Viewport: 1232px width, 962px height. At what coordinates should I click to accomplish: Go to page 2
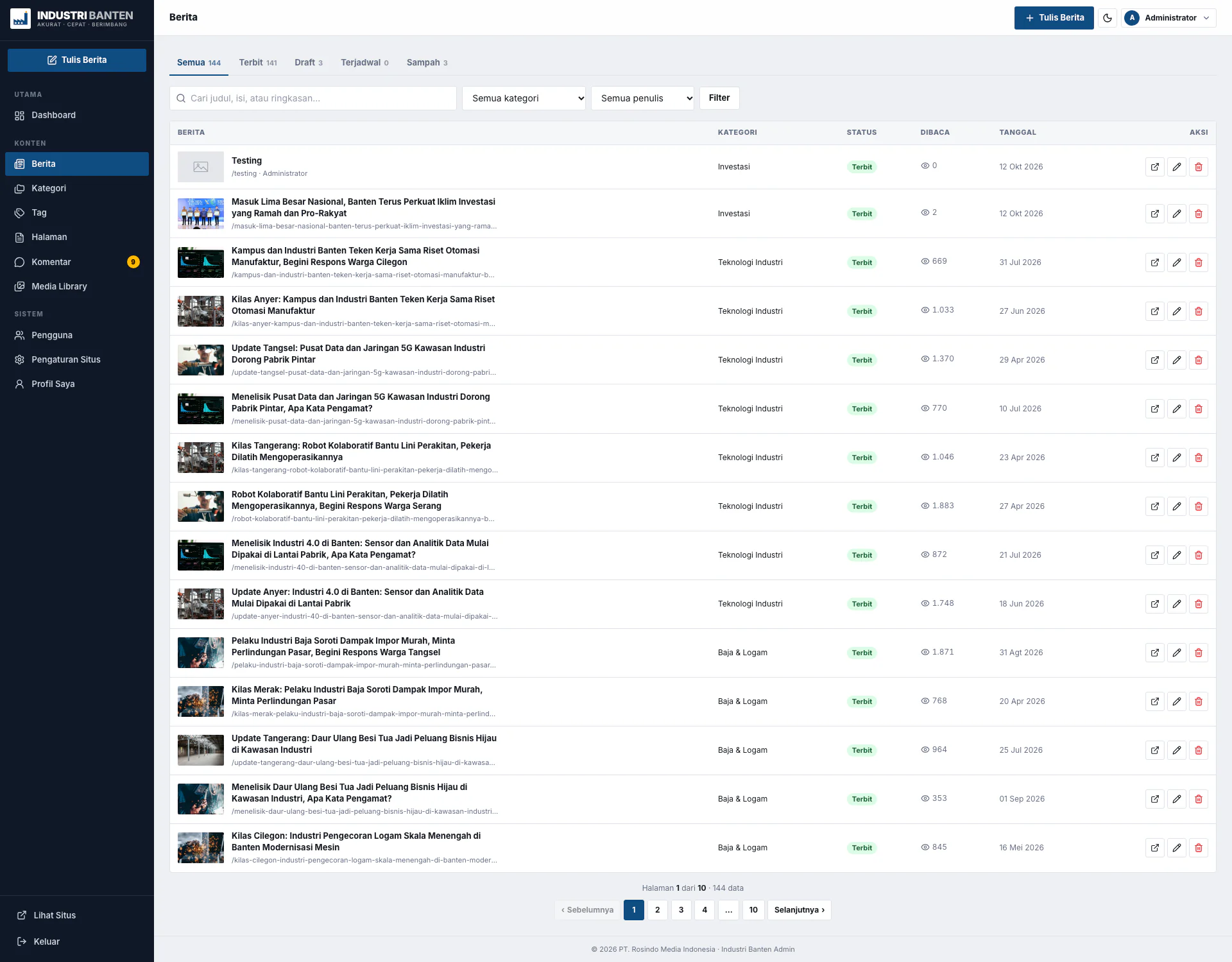pyautogui.click(x=657, y=910)
